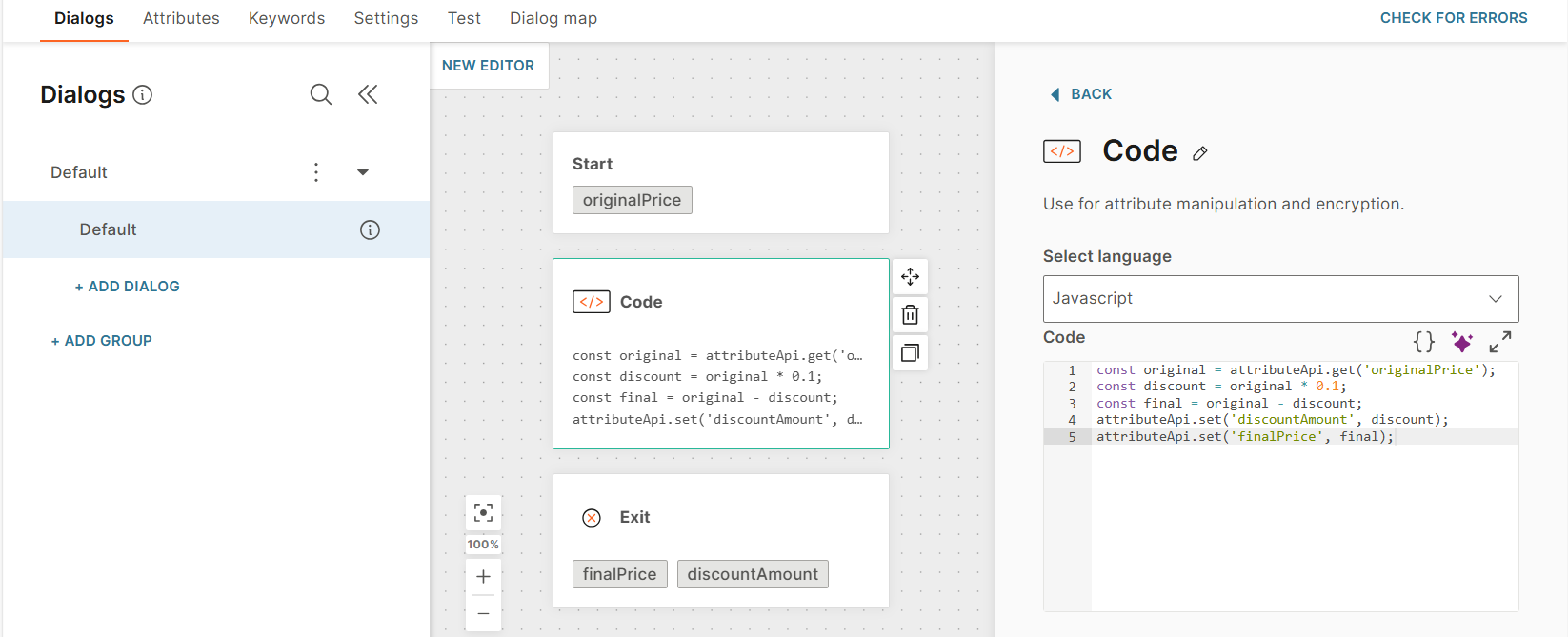Click the 100% zoom level indicator
Viewport: 1568px width, 637px height.
click(483, 545)
